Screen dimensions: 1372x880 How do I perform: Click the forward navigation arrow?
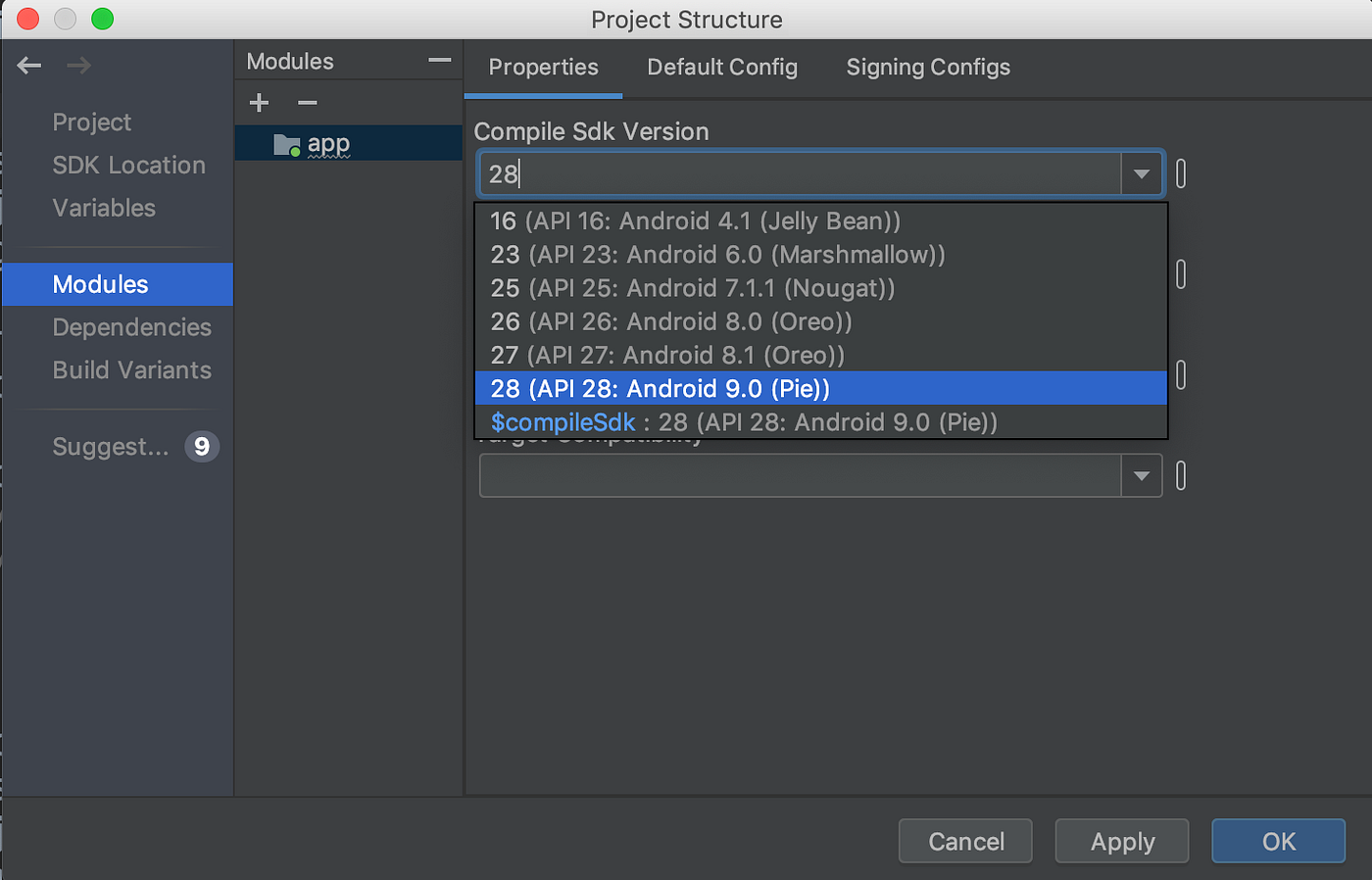pyautogui.click(x=76, y=66)
